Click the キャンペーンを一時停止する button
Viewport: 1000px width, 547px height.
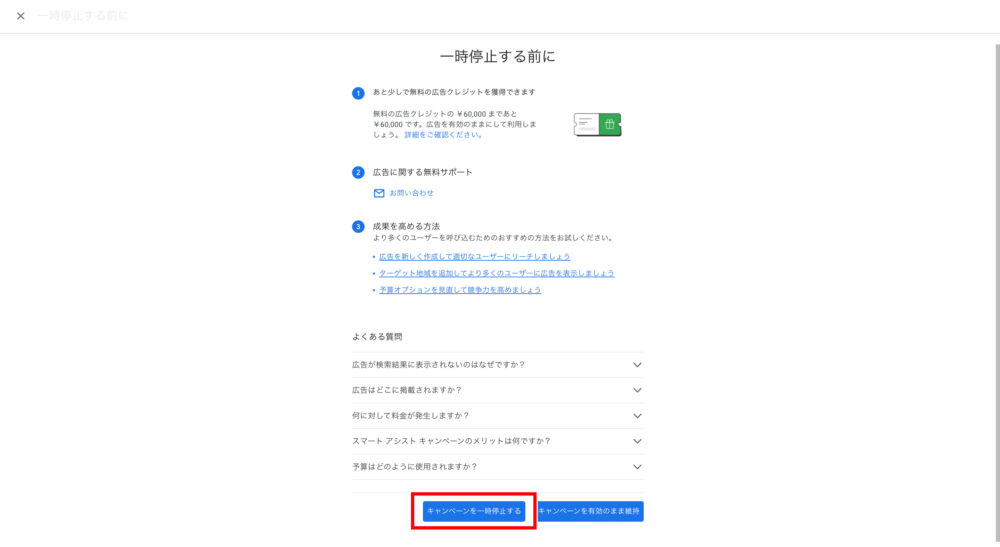click(474, 511)
